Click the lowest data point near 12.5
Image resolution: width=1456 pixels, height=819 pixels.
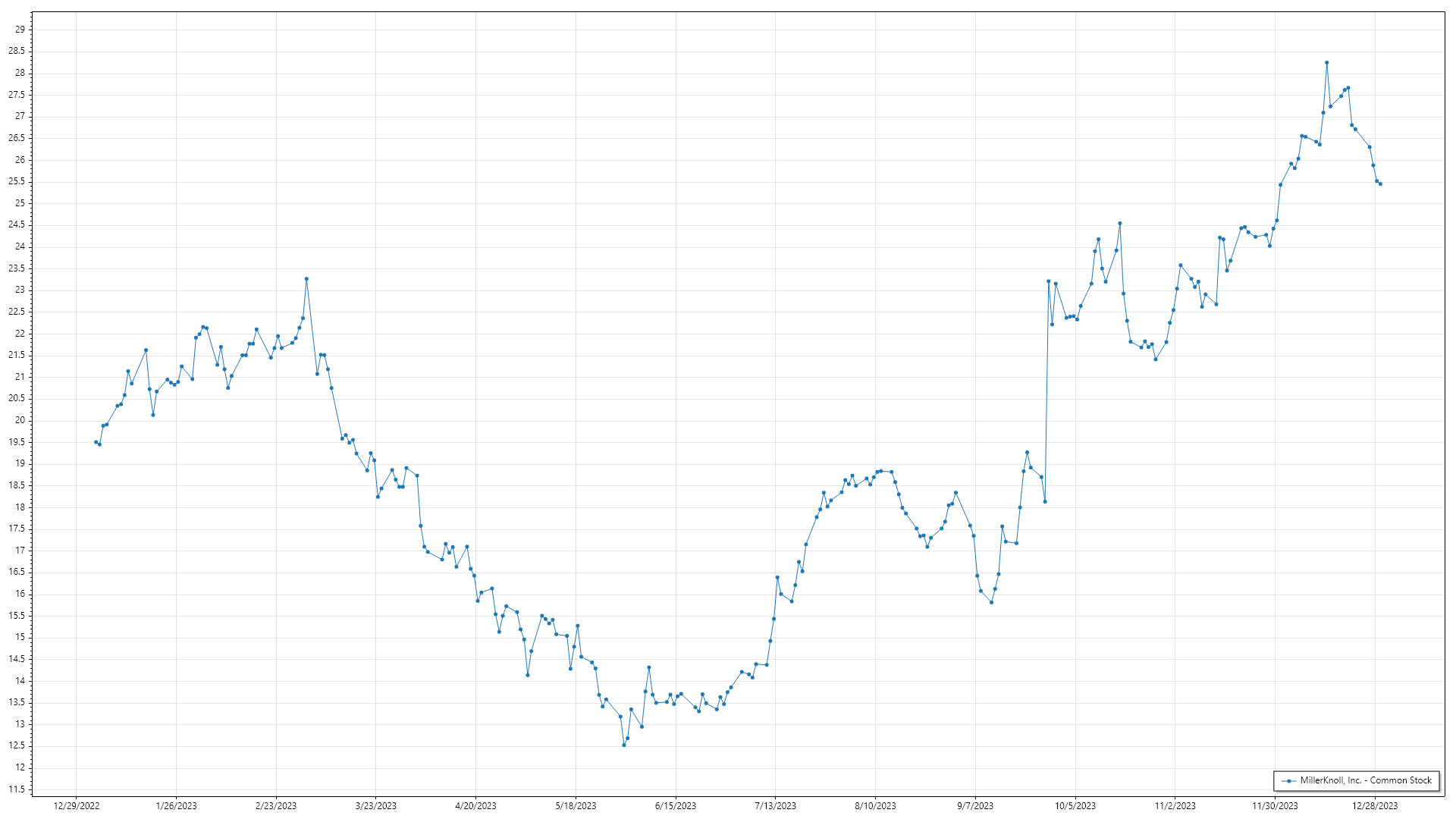(x=624, y=745)
